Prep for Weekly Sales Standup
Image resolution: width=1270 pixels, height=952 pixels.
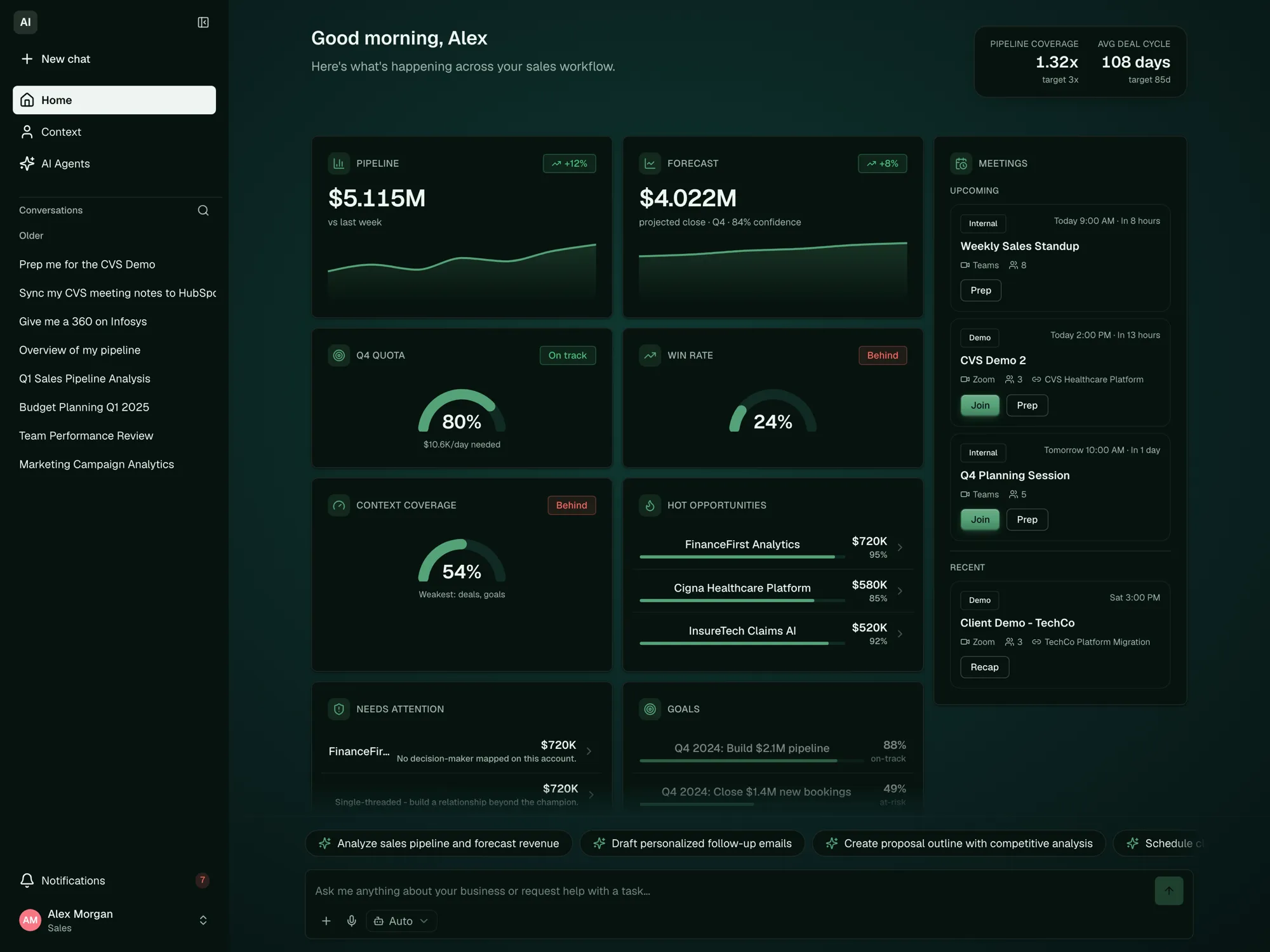tap(980, 290)
